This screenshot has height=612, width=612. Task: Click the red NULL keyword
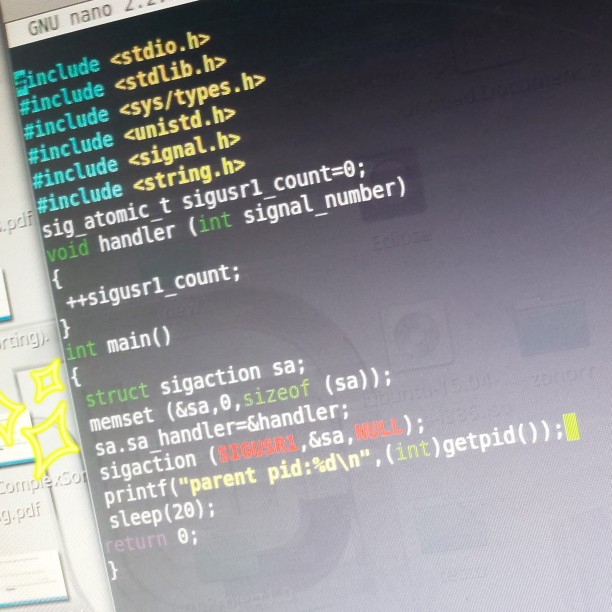378,429
